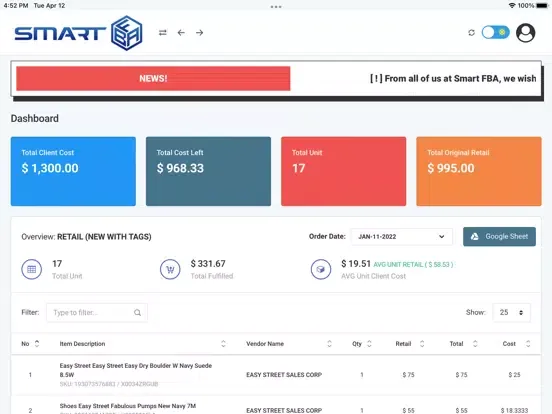Image resolution: width=552 pixels, height=414 pixels.
Task: Go back with the left arrow
Action: click(x=181, y=33)
